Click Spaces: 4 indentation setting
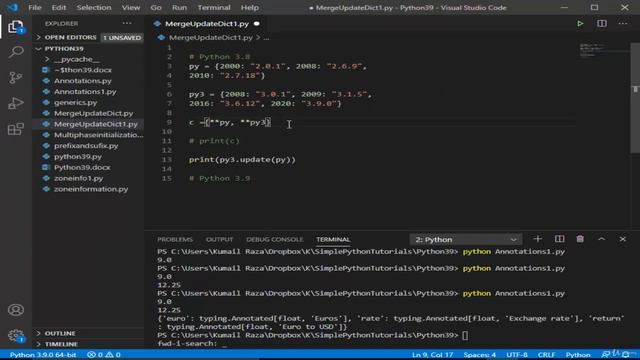 (480, 355)
